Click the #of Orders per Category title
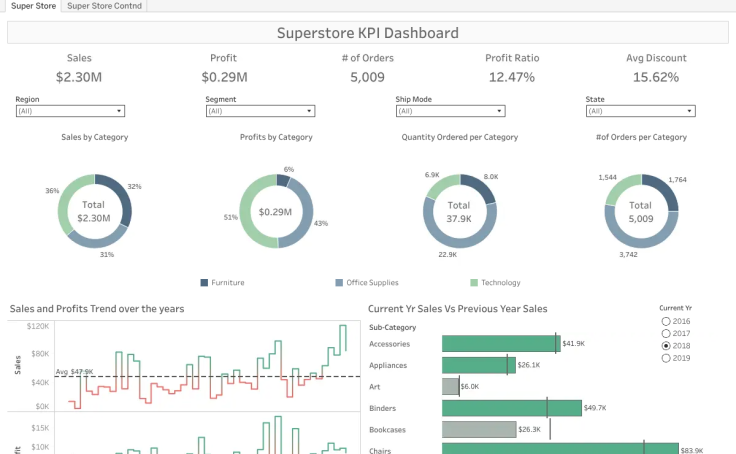This screenshot has height=454, width=736. pyautogui.click(x=641, y=137)
